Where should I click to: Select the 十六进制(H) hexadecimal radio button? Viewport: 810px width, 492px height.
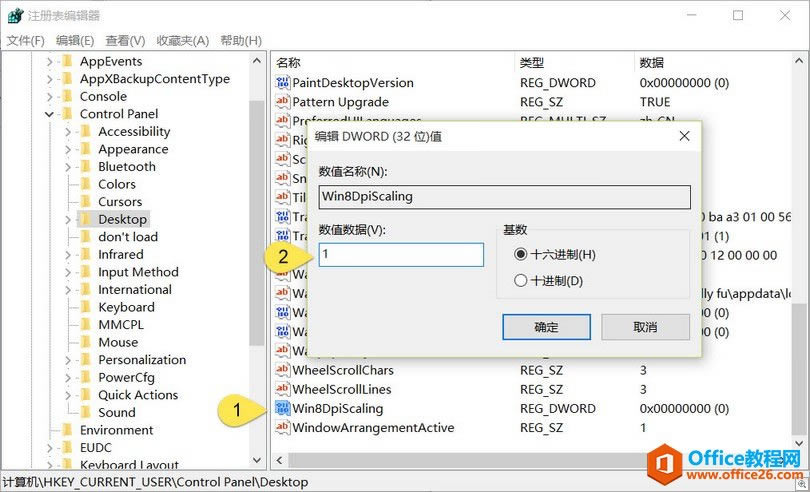click(x=521, y=254)
